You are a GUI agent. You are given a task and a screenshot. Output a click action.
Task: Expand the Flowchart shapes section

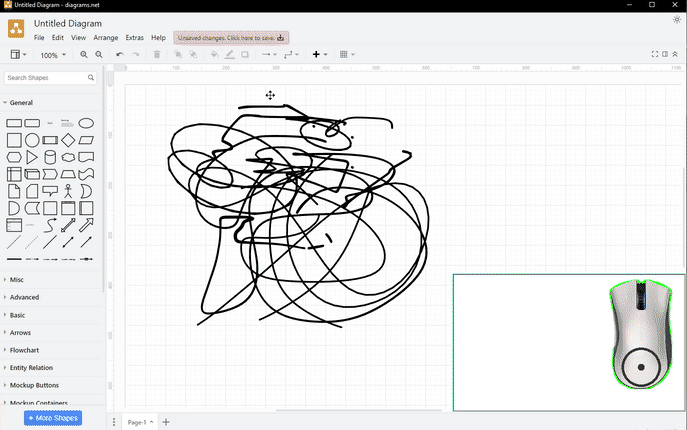pyautogui.click(x=24, y=350)
